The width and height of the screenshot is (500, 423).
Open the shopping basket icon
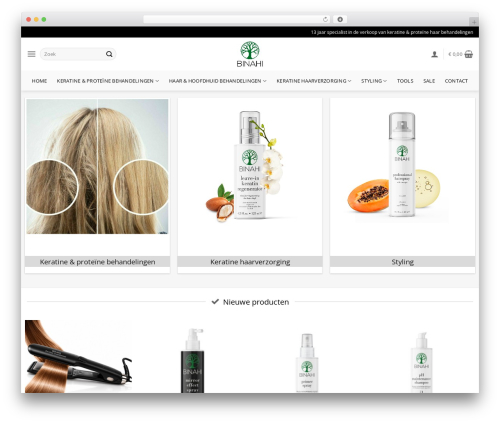click(x=469, y=54)
